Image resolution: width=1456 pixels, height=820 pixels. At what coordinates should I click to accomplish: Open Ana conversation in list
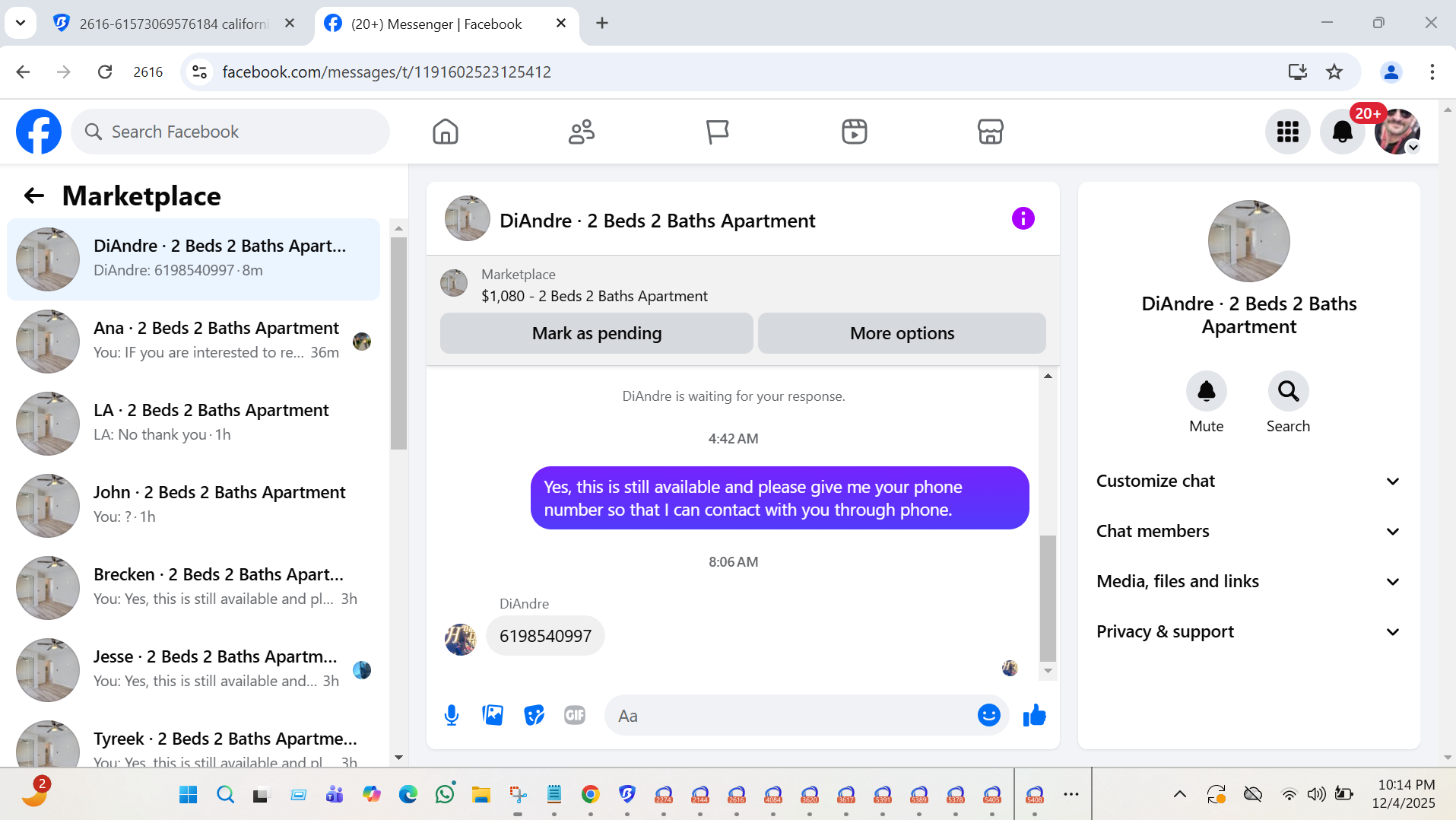tap(194, 341)
